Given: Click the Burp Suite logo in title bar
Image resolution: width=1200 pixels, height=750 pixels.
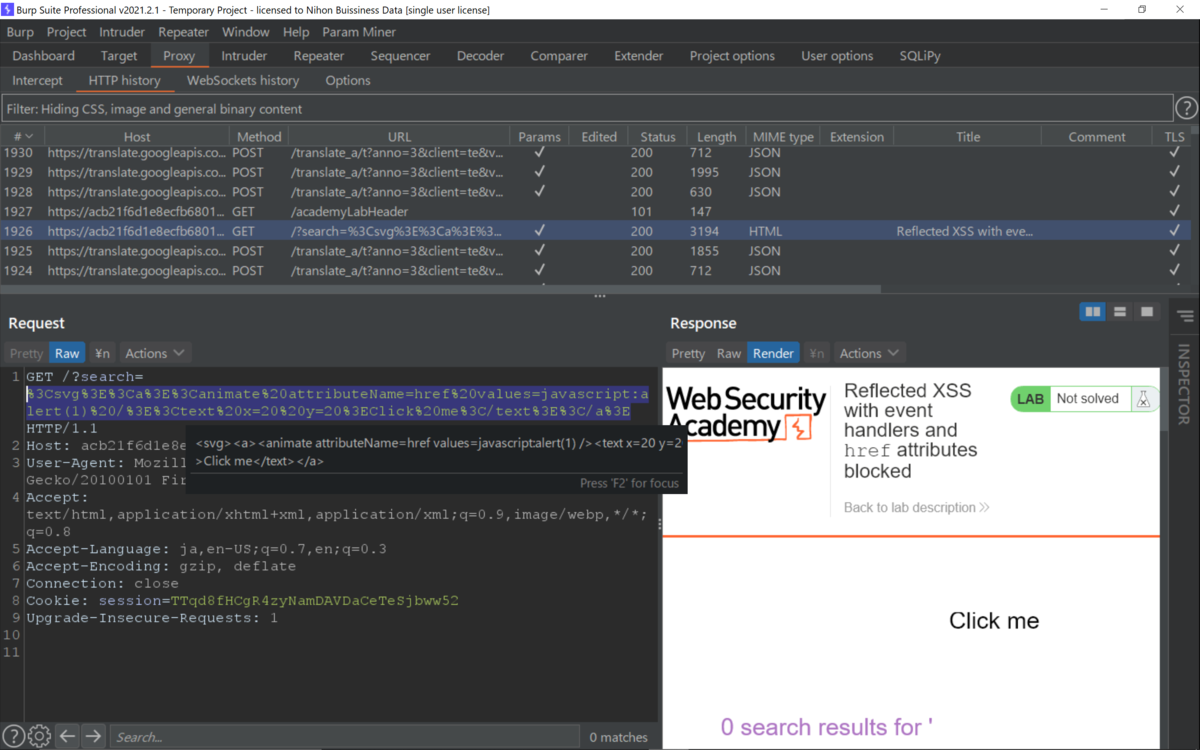Looking at the screenshot, I should (x=9, y=9).
